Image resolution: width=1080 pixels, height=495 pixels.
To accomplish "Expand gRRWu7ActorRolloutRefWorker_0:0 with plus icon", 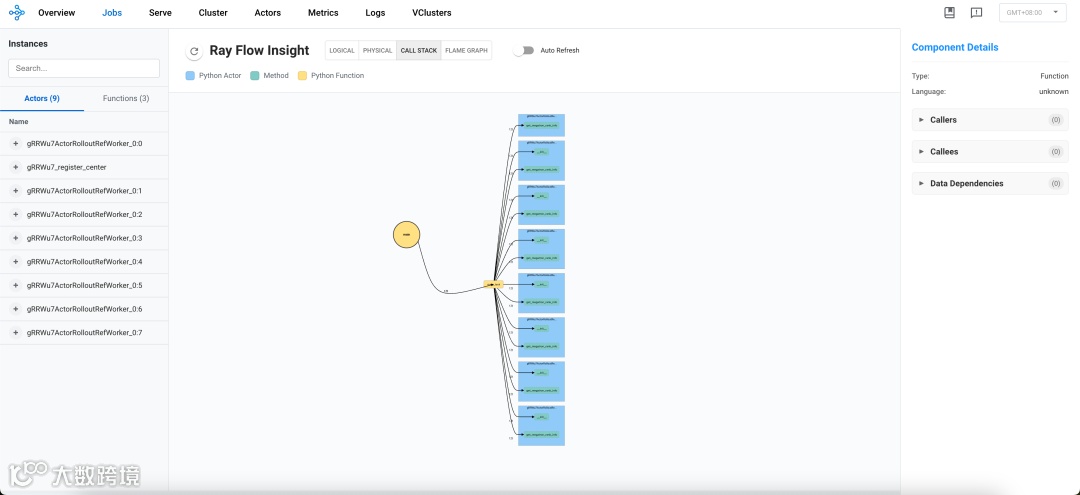I will click(x=16, y=144).
